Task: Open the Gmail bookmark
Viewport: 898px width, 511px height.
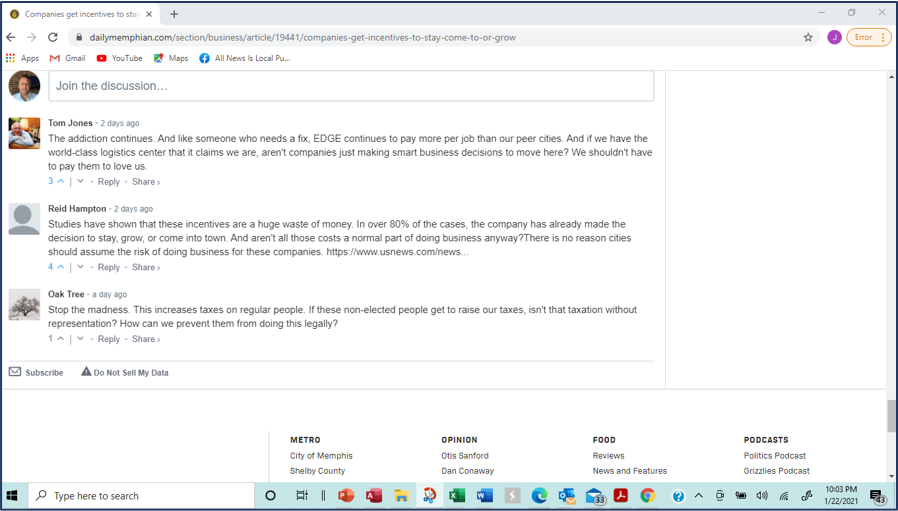Action: point(68,58)
